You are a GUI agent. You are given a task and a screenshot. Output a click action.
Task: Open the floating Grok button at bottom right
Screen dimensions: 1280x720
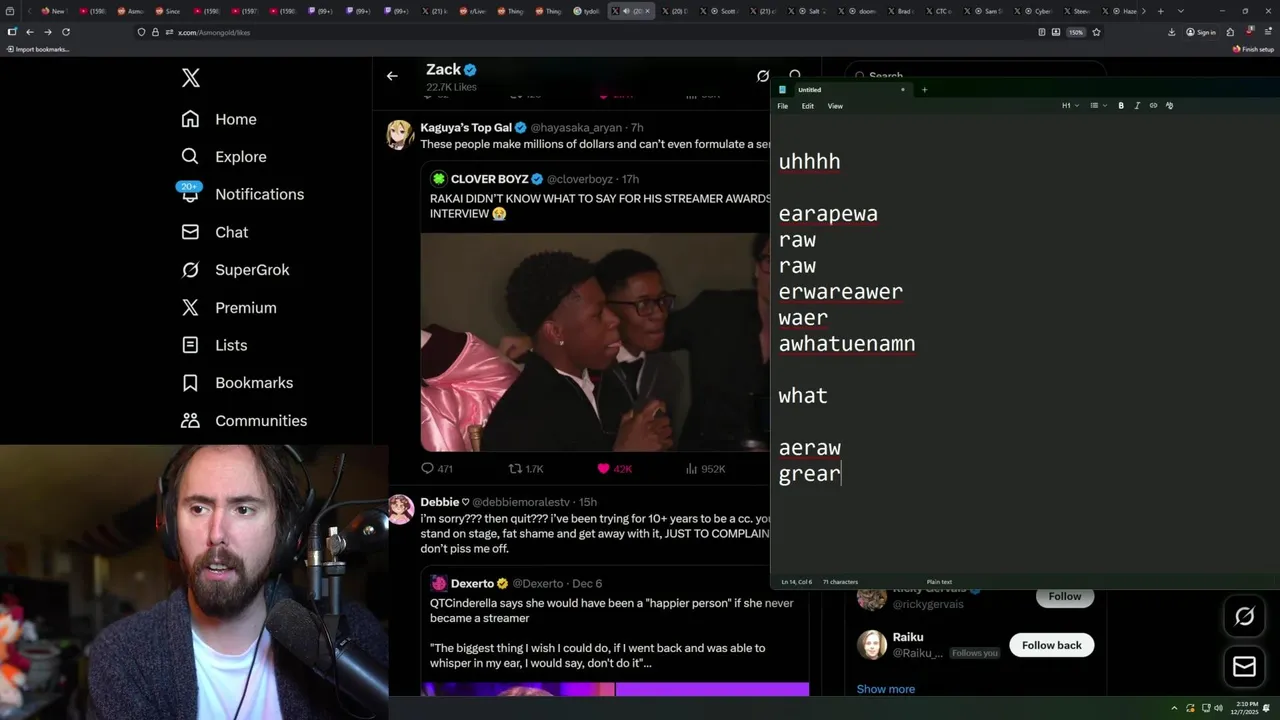1245,617
